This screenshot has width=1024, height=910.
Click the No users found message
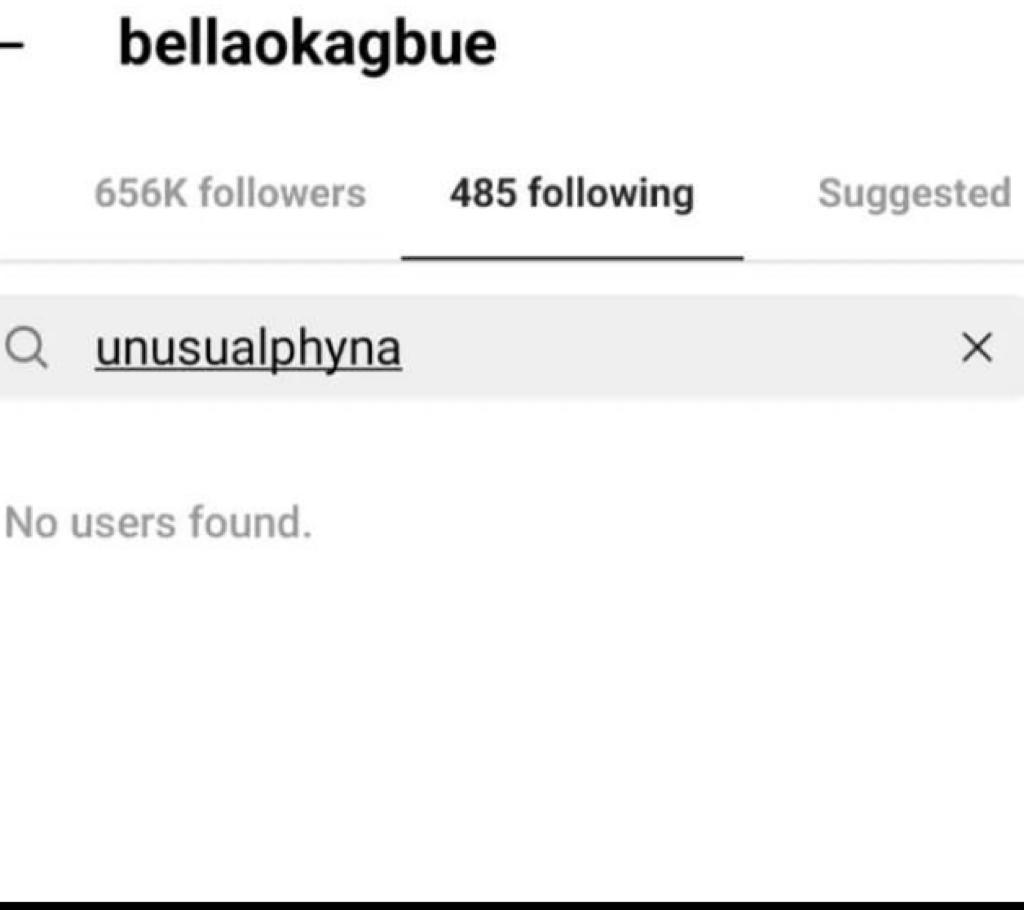click(x=158, y=523)
